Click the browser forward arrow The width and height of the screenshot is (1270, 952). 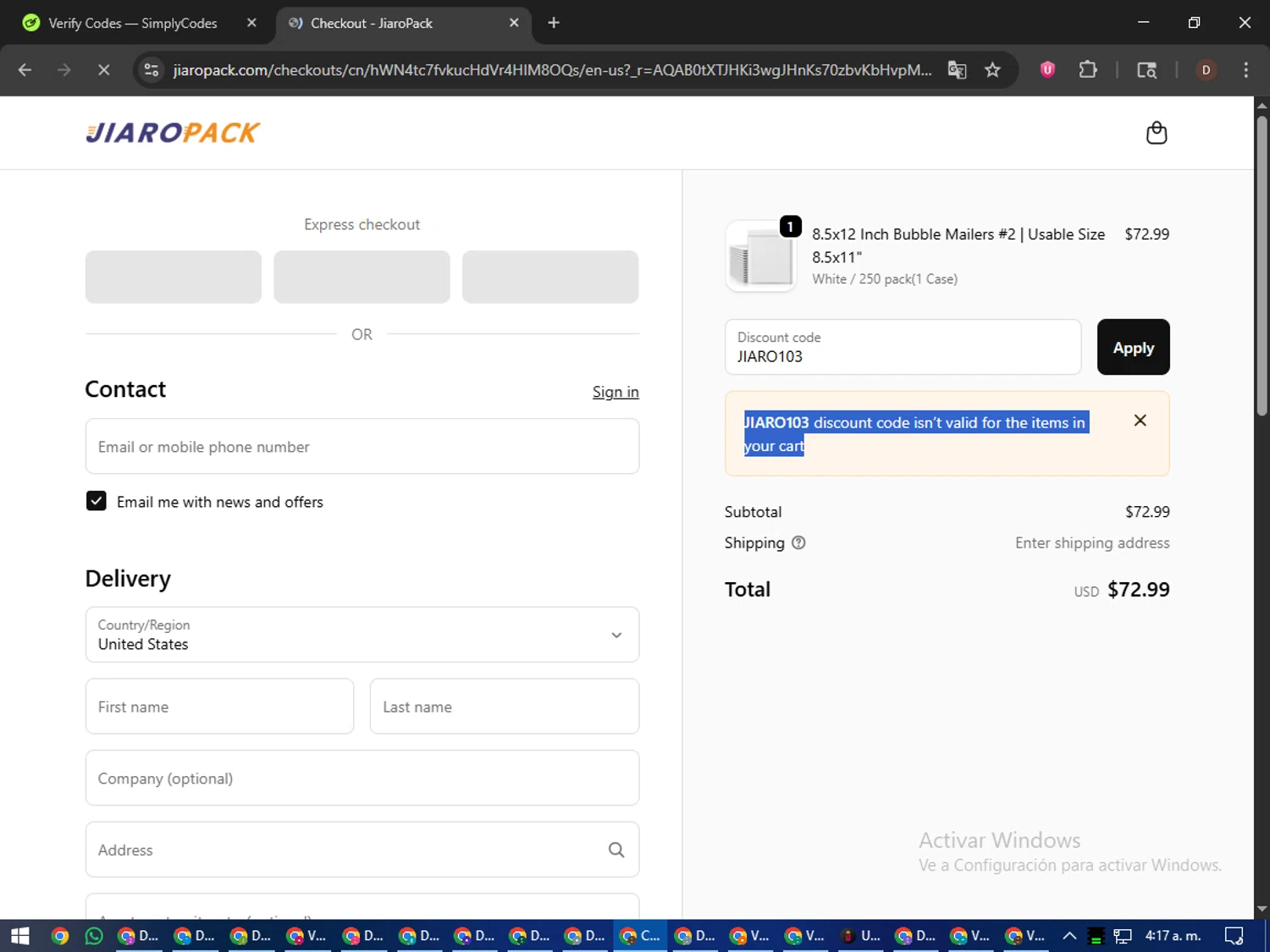64,70
